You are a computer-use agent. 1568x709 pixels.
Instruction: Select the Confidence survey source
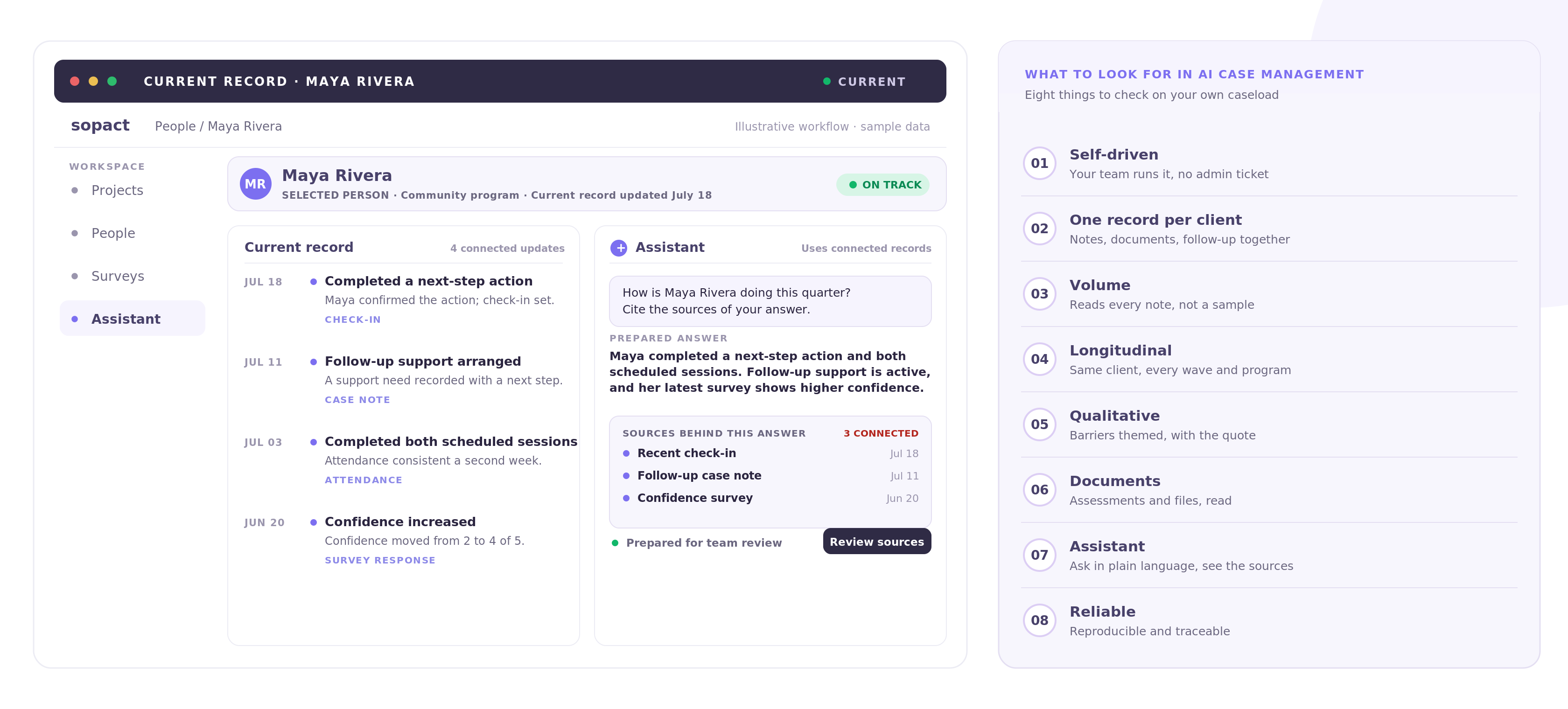770,498
